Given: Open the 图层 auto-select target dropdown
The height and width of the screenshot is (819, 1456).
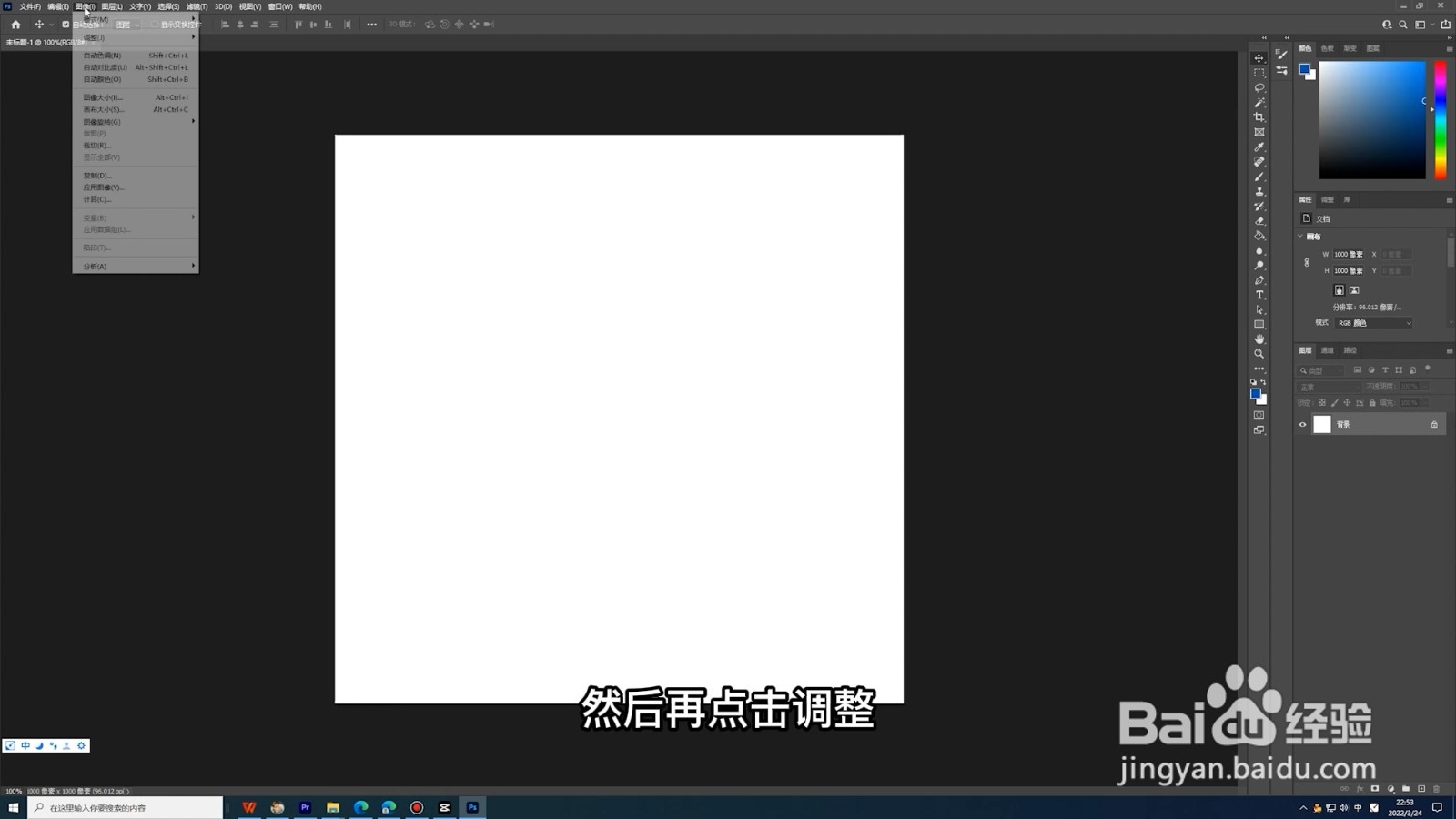Looking at the screenshot, I should pos(127,25).
